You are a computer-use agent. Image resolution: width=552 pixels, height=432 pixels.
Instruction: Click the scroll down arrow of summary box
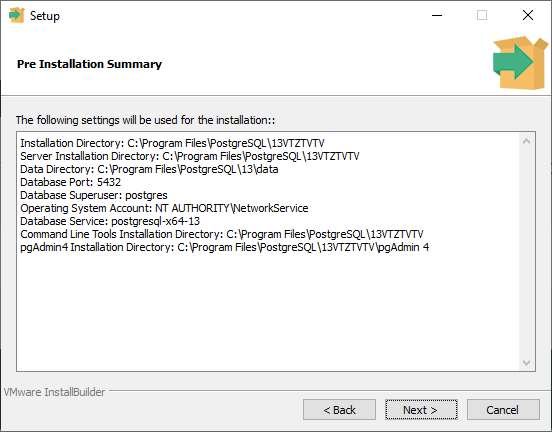(526, 363)
